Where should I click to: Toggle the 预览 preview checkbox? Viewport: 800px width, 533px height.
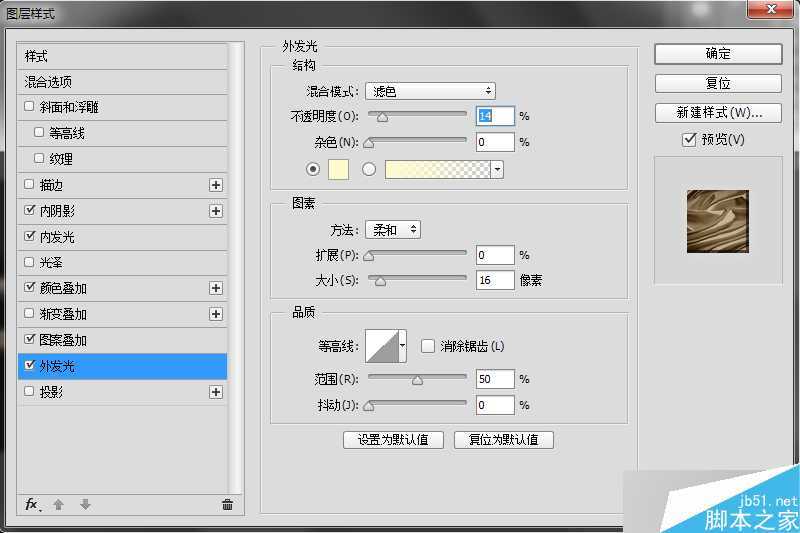[688, 140]
